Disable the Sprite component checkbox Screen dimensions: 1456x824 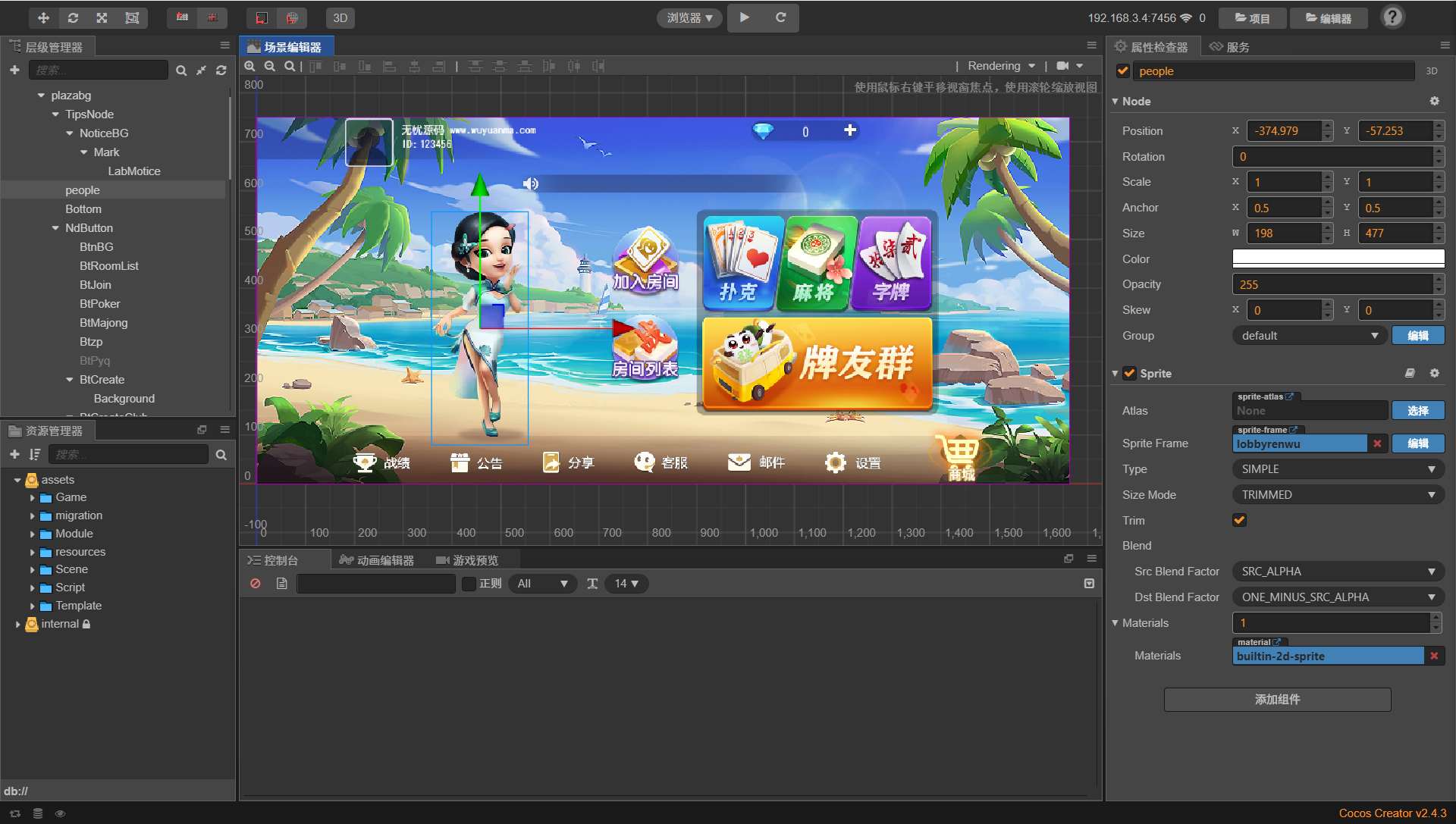(x=1129, y=373)
